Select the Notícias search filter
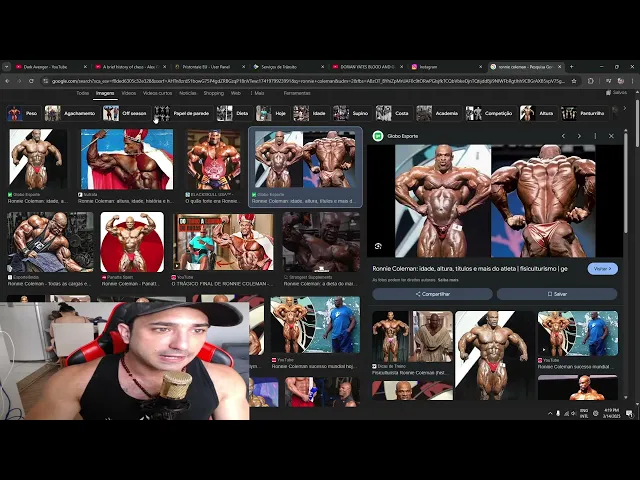Viewport: 640px width, 480px height. click(188, 93)
